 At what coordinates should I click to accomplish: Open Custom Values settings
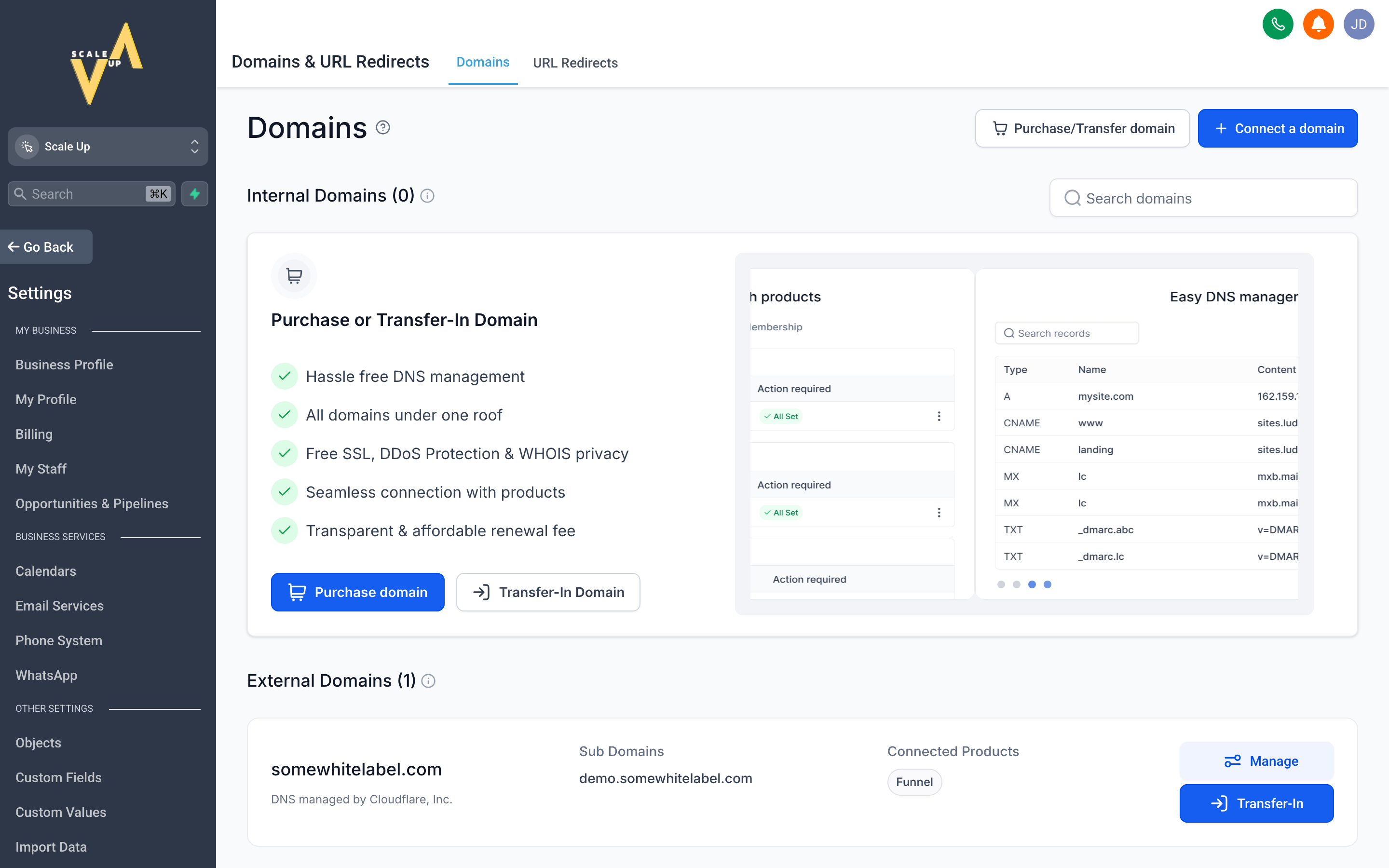tap(61, 813)
